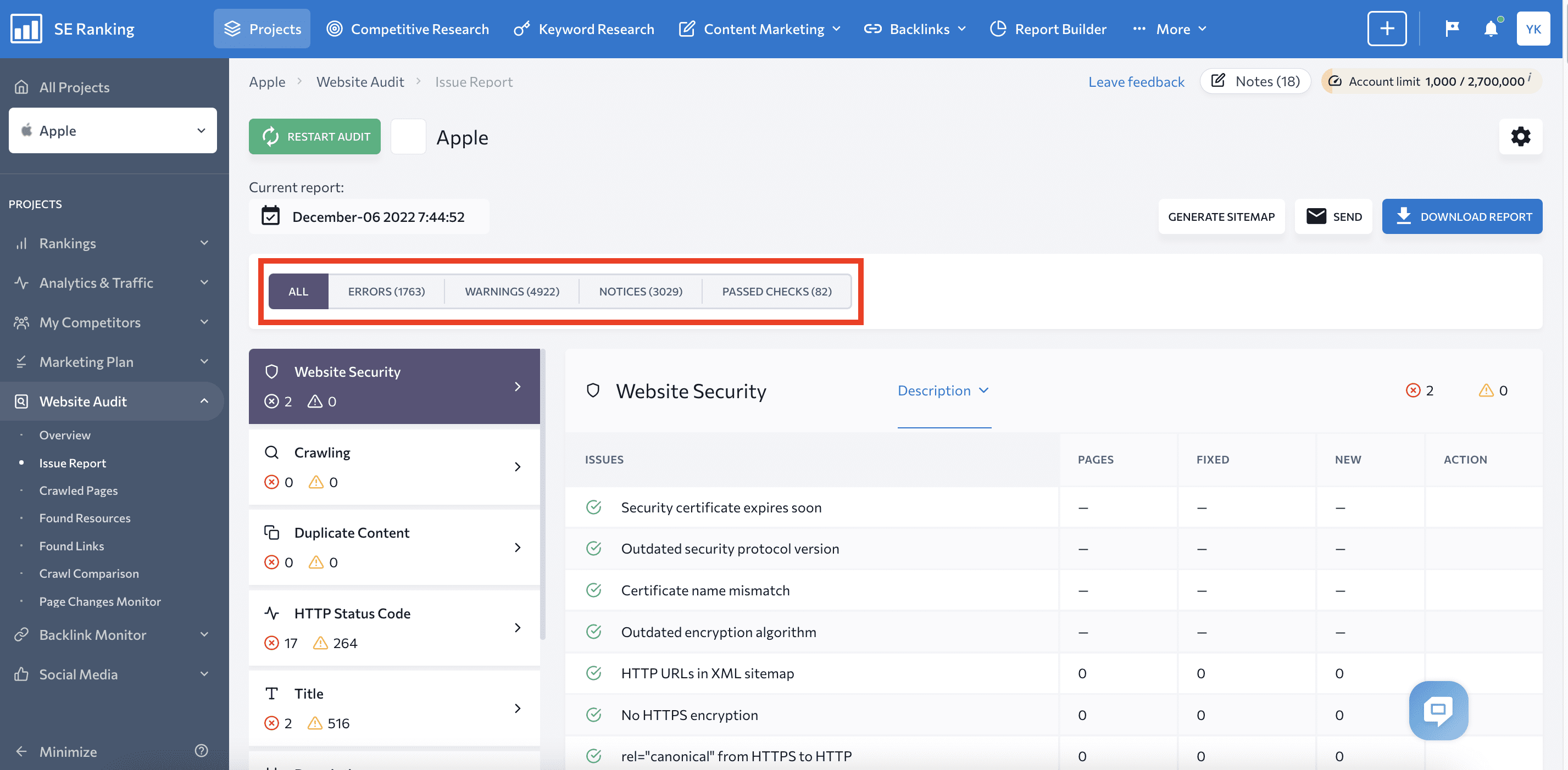Expand the Rankings section
This screenshot has height=770, width=1568.
[113, 243]
